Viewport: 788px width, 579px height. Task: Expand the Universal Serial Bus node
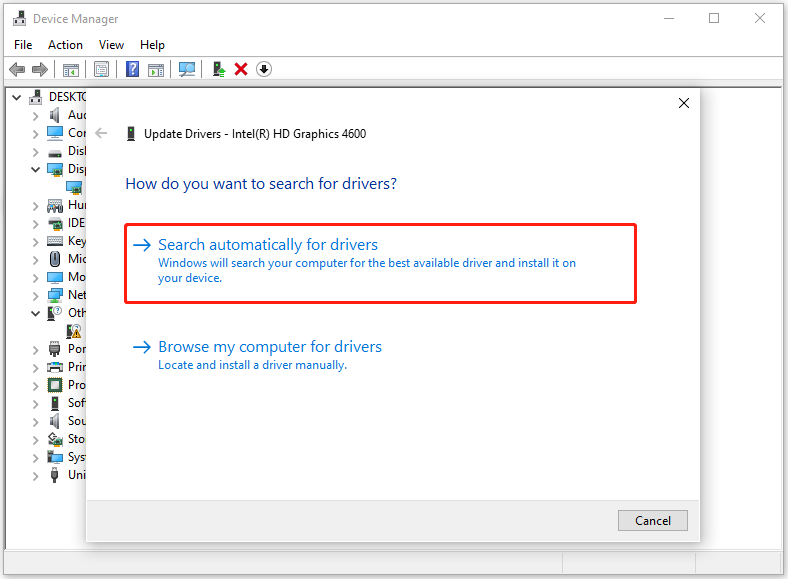tap(35, 476)
